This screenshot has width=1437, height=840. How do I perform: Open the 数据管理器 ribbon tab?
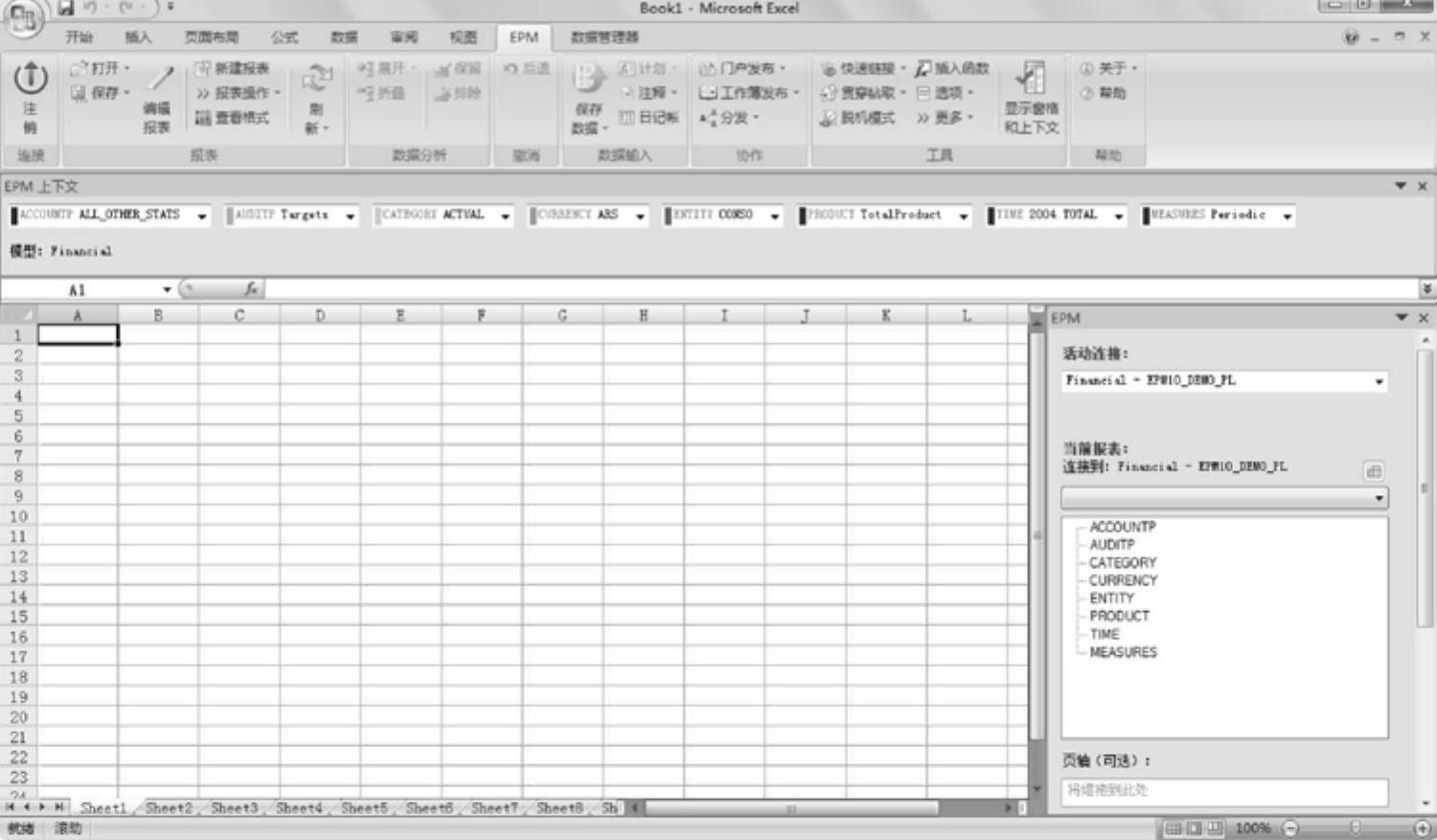point(604,37)
